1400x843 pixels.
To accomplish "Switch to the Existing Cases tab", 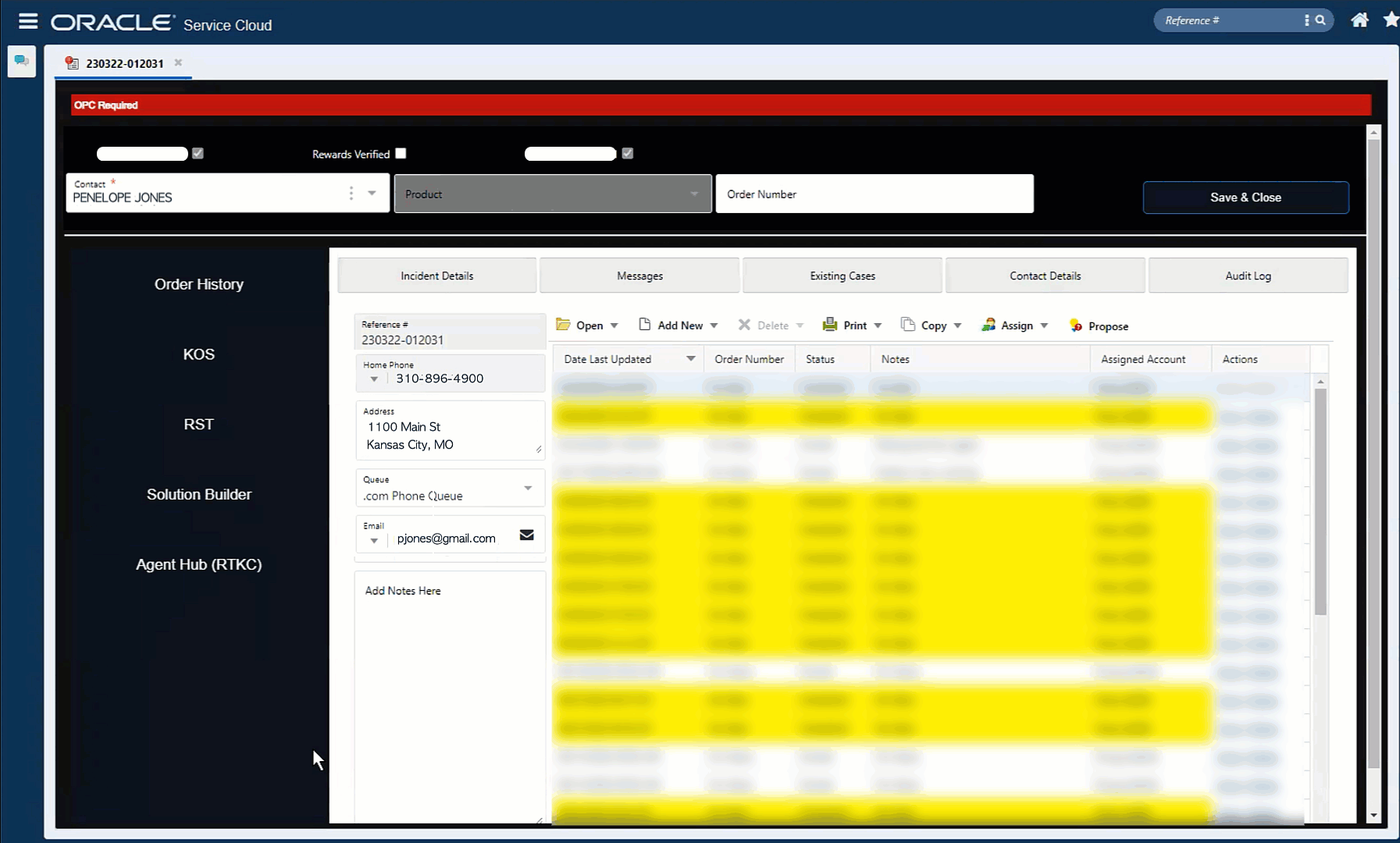I will [842, 276].
